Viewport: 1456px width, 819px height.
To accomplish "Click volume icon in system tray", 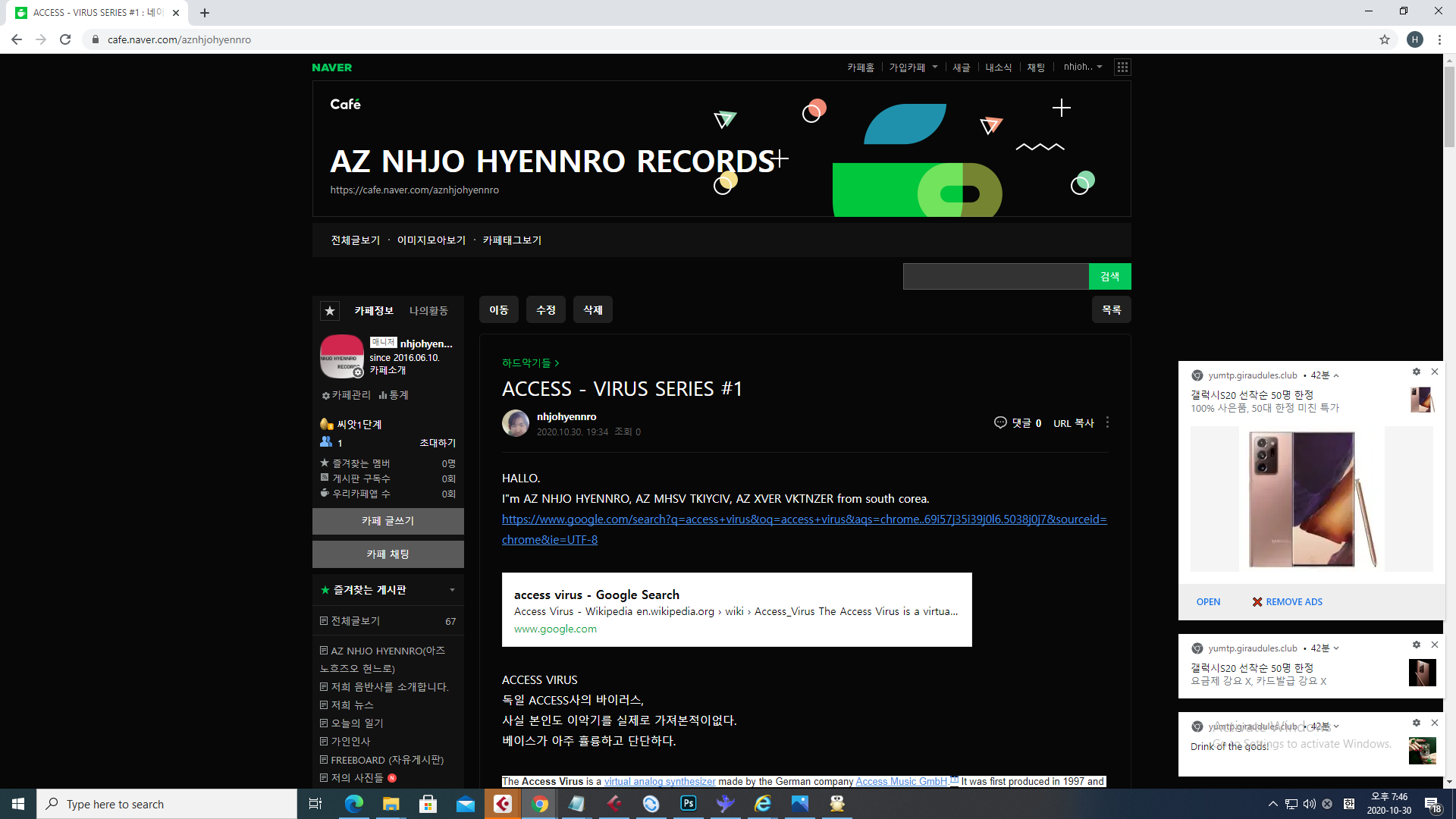I will click(x=1310, y=804).
